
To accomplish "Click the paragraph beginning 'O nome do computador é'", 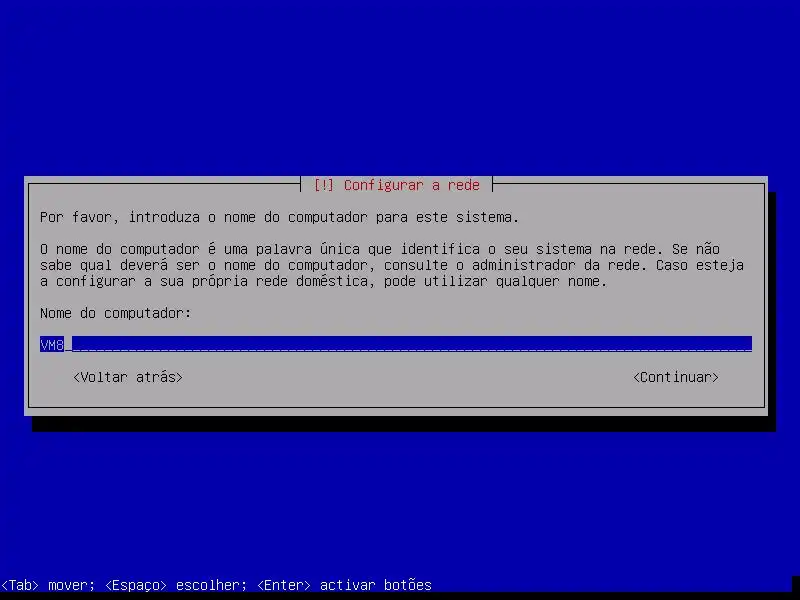I will pyautogui.click(x=392, y=265).
